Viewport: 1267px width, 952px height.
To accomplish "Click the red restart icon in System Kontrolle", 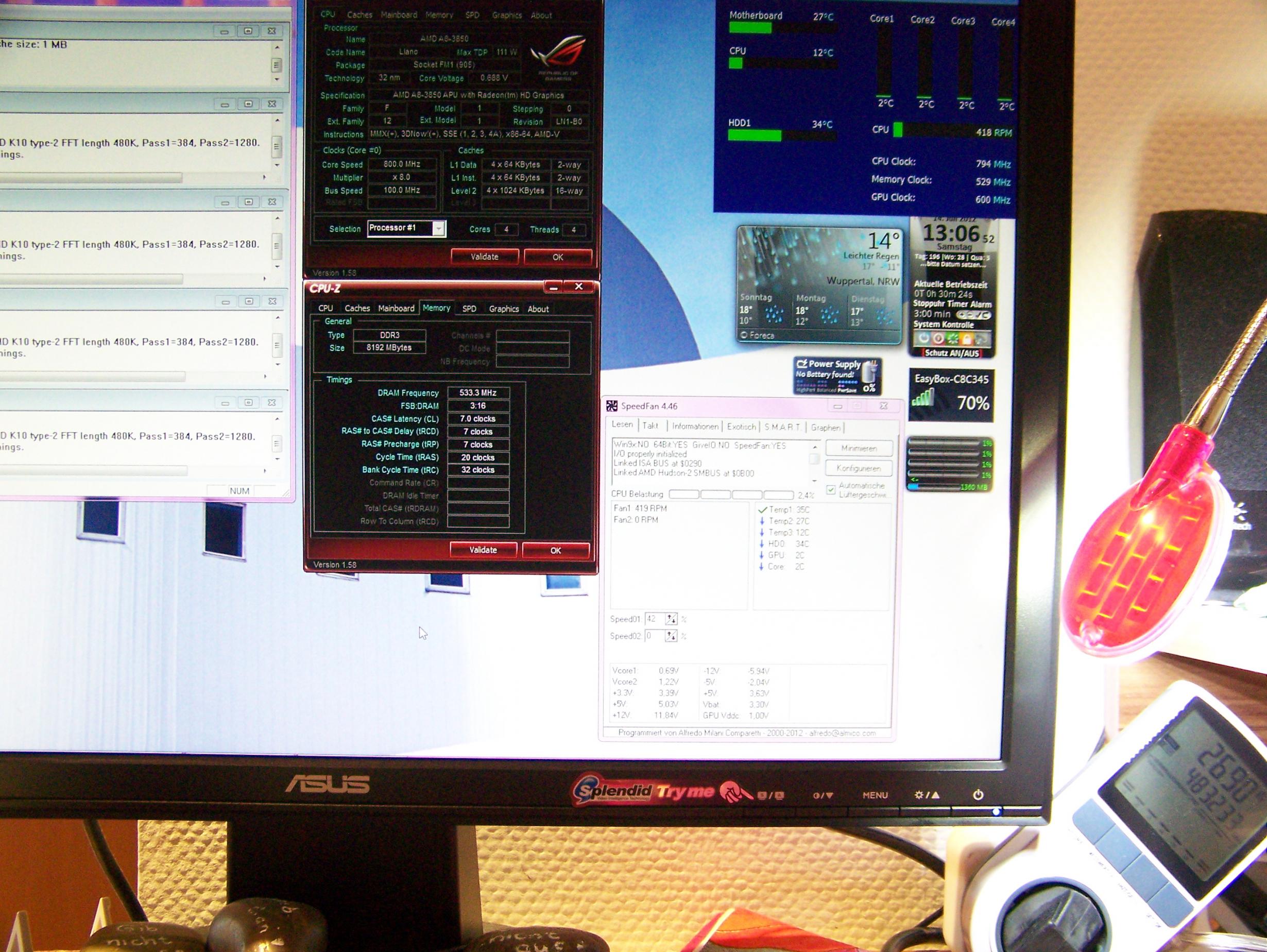I will tap(938, 338).
